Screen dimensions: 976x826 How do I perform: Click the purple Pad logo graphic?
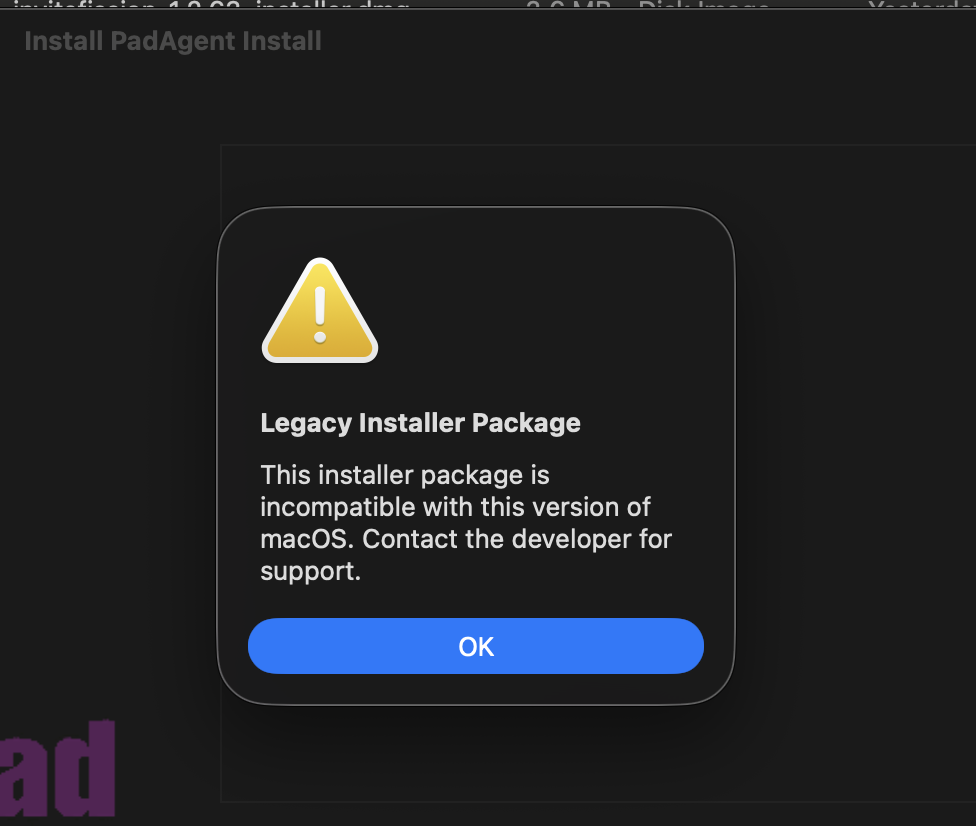pyautogui.click(x=58, y=769)
